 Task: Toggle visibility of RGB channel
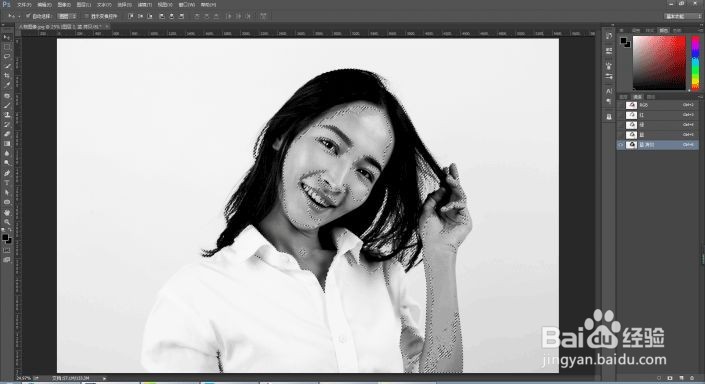coord(621,105)
